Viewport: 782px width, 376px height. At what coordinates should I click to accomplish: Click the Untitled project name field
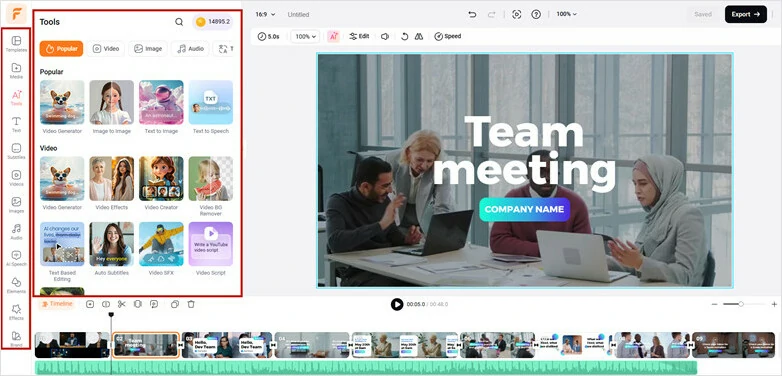pyautogui.click(x=298, y=14)
